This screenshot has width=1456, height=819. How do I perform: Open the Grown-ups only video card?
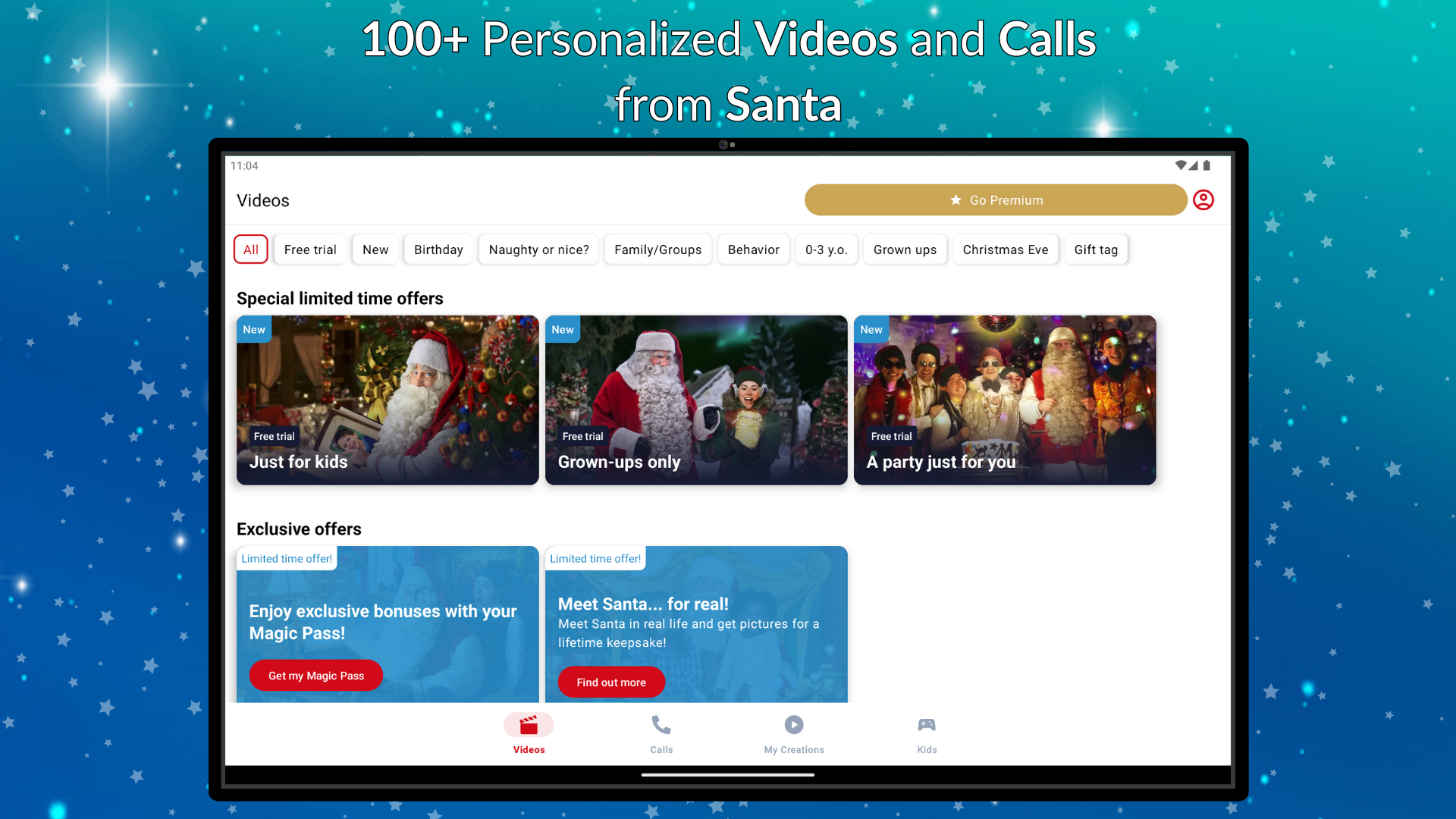(x=696, y=400)
